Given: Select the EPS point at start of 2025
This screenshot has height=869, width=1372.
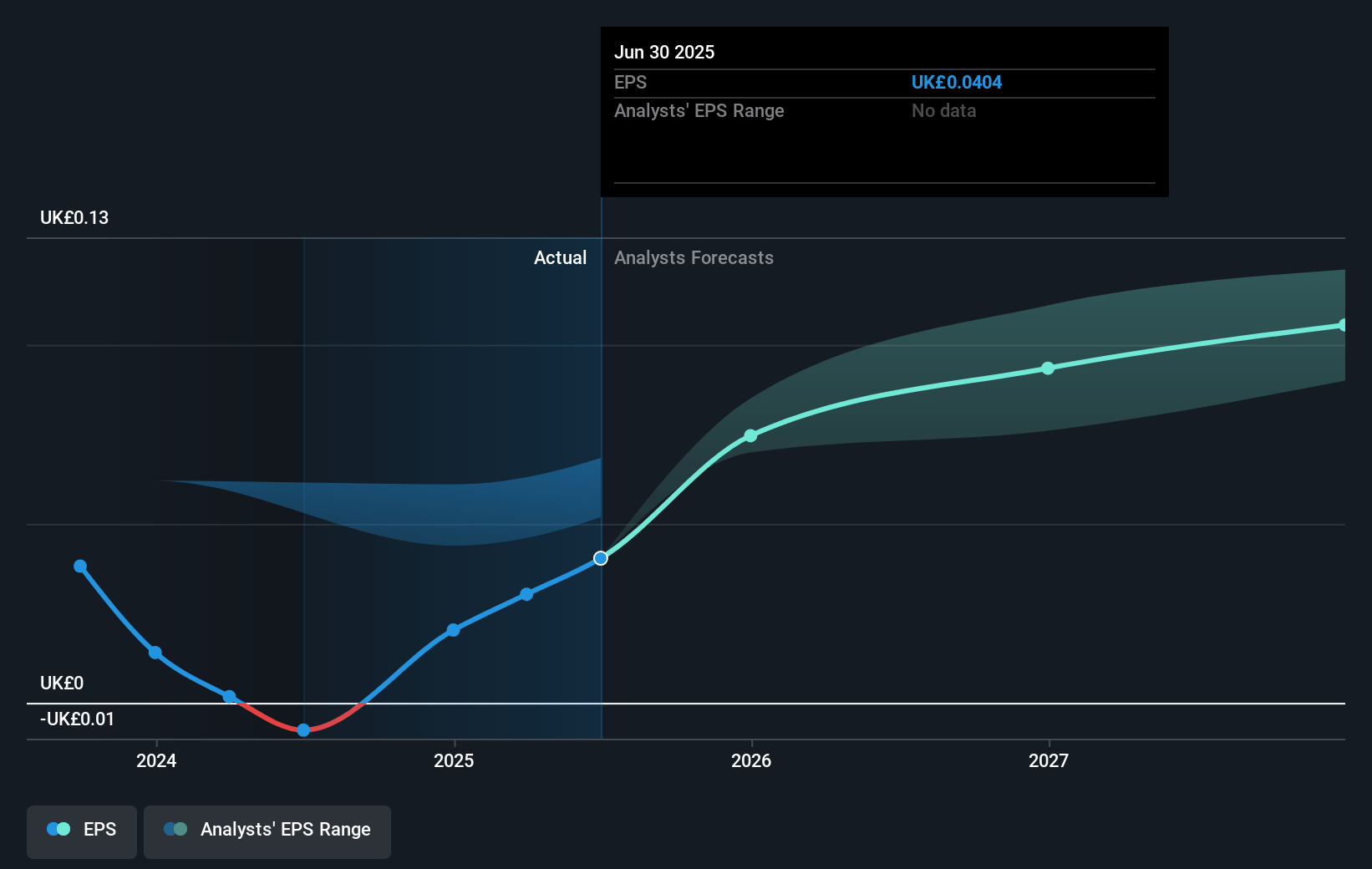Looking at the screenshot, I should 453,630.
